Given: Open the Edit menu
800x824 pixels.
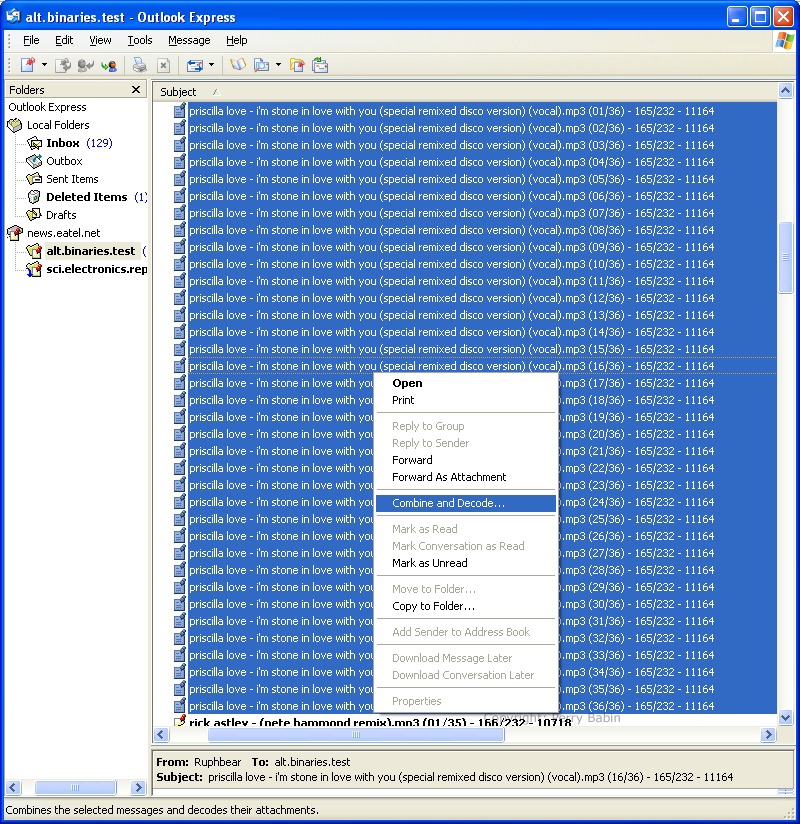Looking at the screenshot, I should click(x=64, y=40).
